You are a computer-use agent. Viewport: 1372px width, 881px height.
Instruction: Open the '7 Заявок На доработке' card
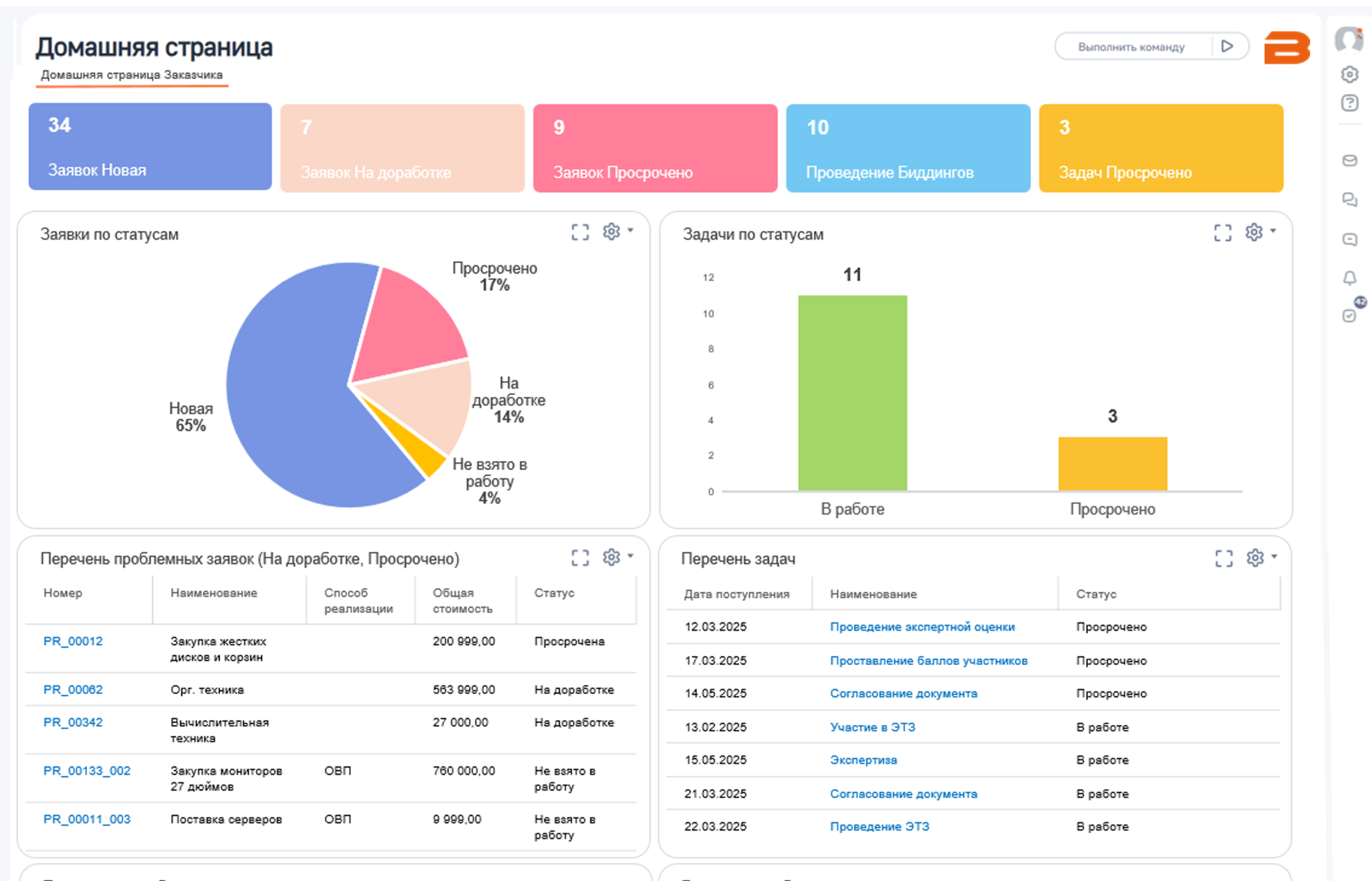[402, 148]
